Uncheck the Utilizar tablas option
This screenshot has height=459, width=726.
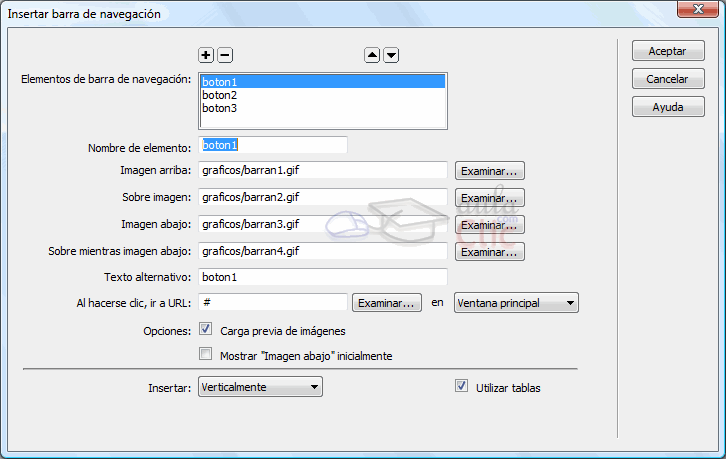(461, 386)
